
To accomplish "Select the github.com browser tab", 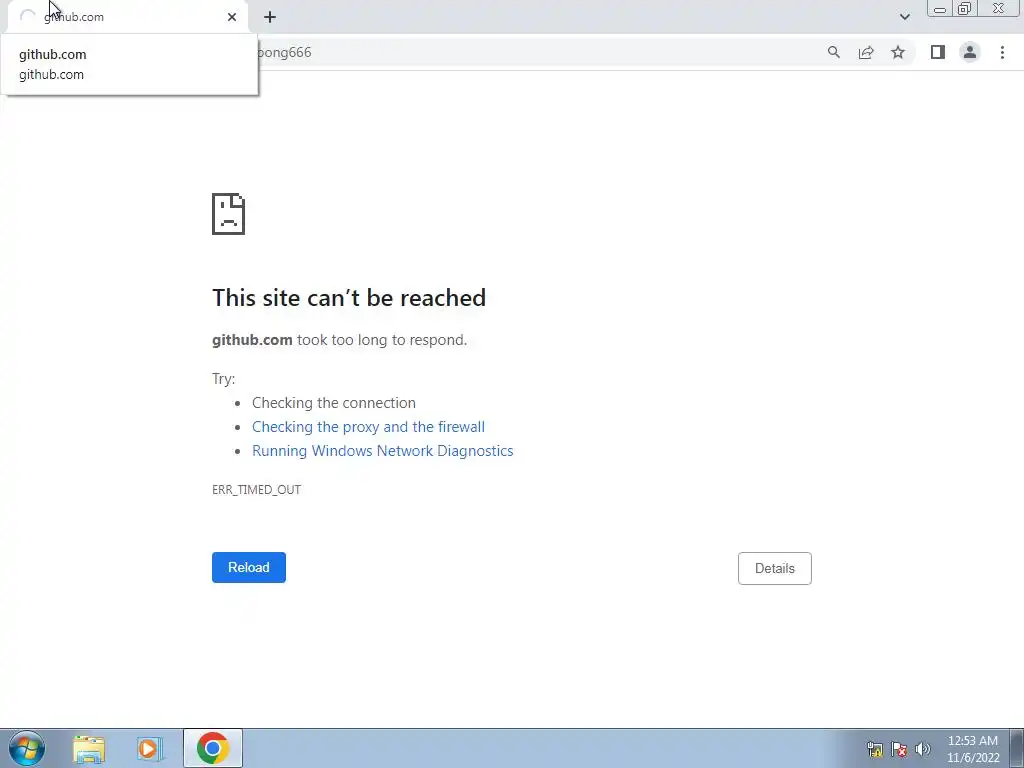I will click(x=127, y=17).
